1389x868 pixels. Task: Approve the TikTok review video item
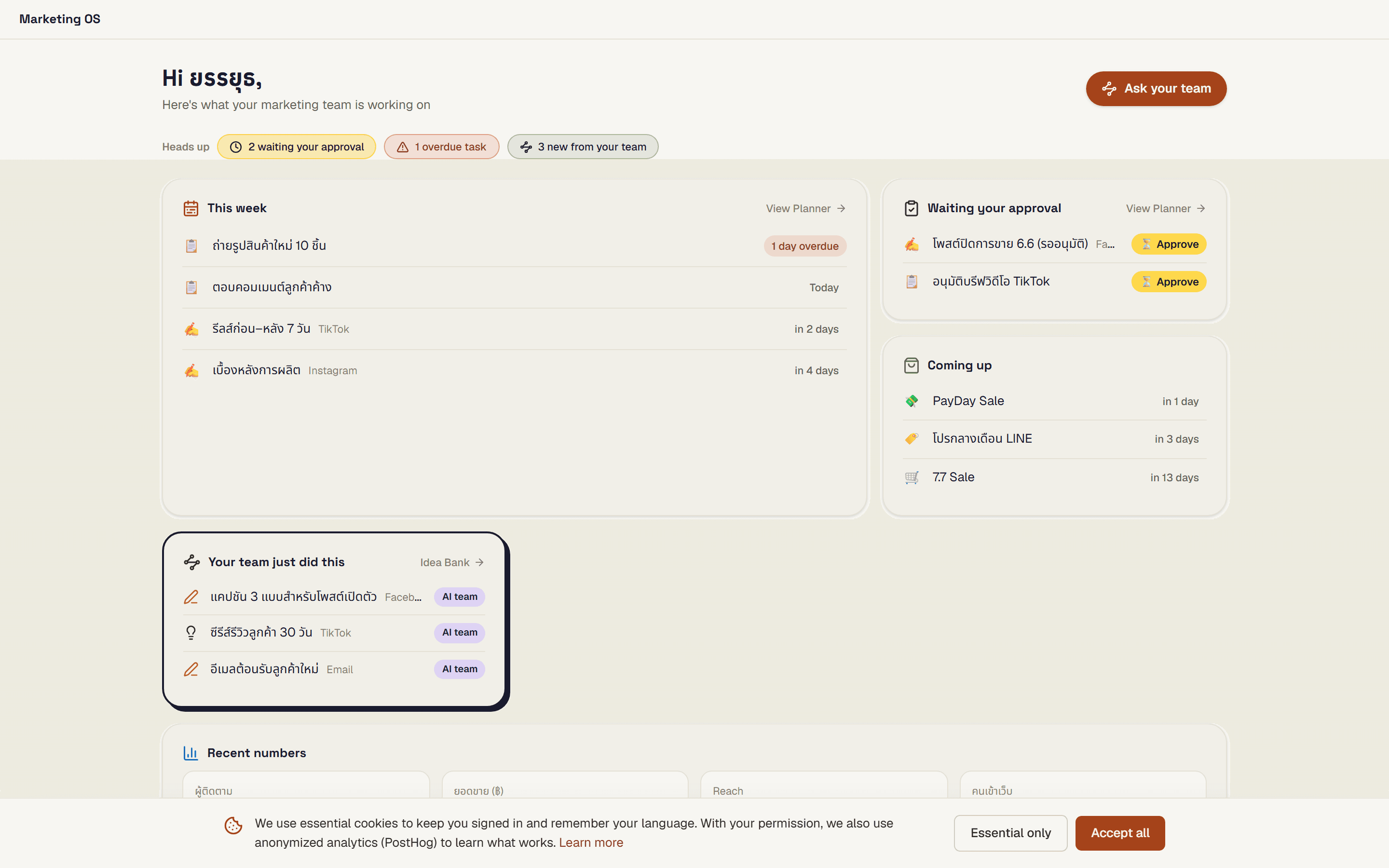1169,282
